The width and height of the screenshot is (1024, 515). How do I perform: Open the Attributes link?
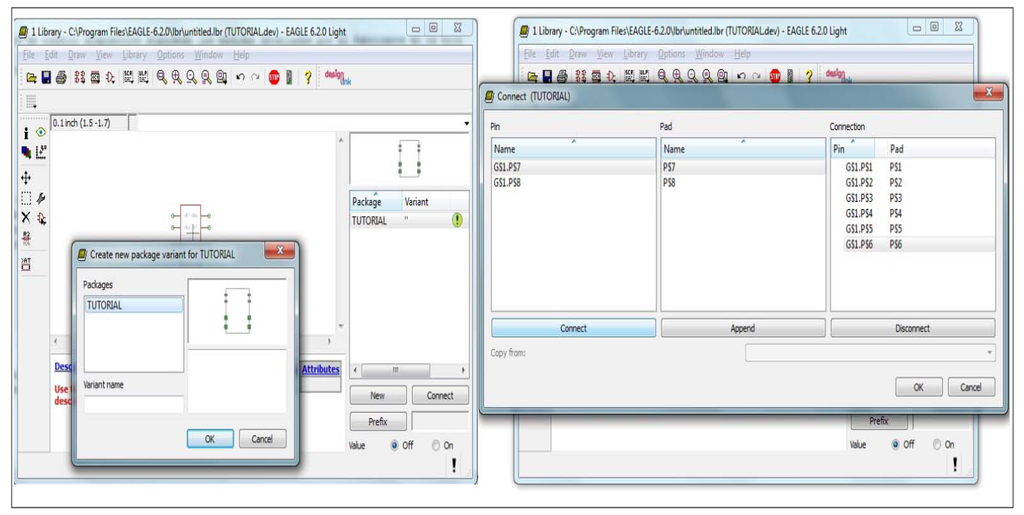coord(321,369)
